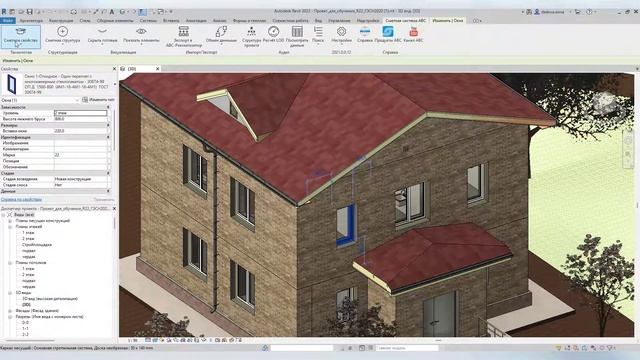Screen dimensions: 640x360
Task: Collapse the Зависимости properties group
Action: [x=108, y=107]
